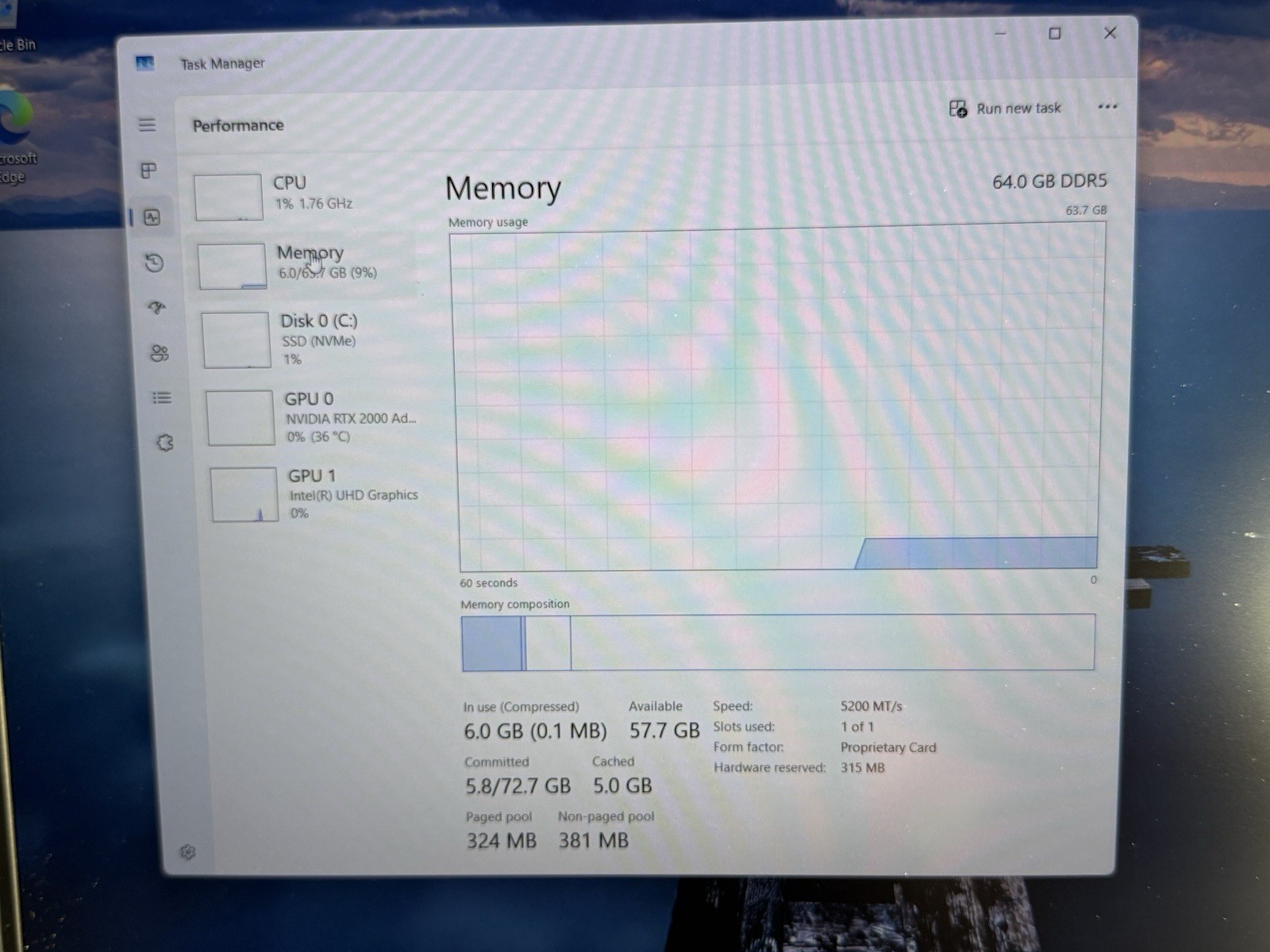
Task: Click the Memory usage label
Action: 488,222
